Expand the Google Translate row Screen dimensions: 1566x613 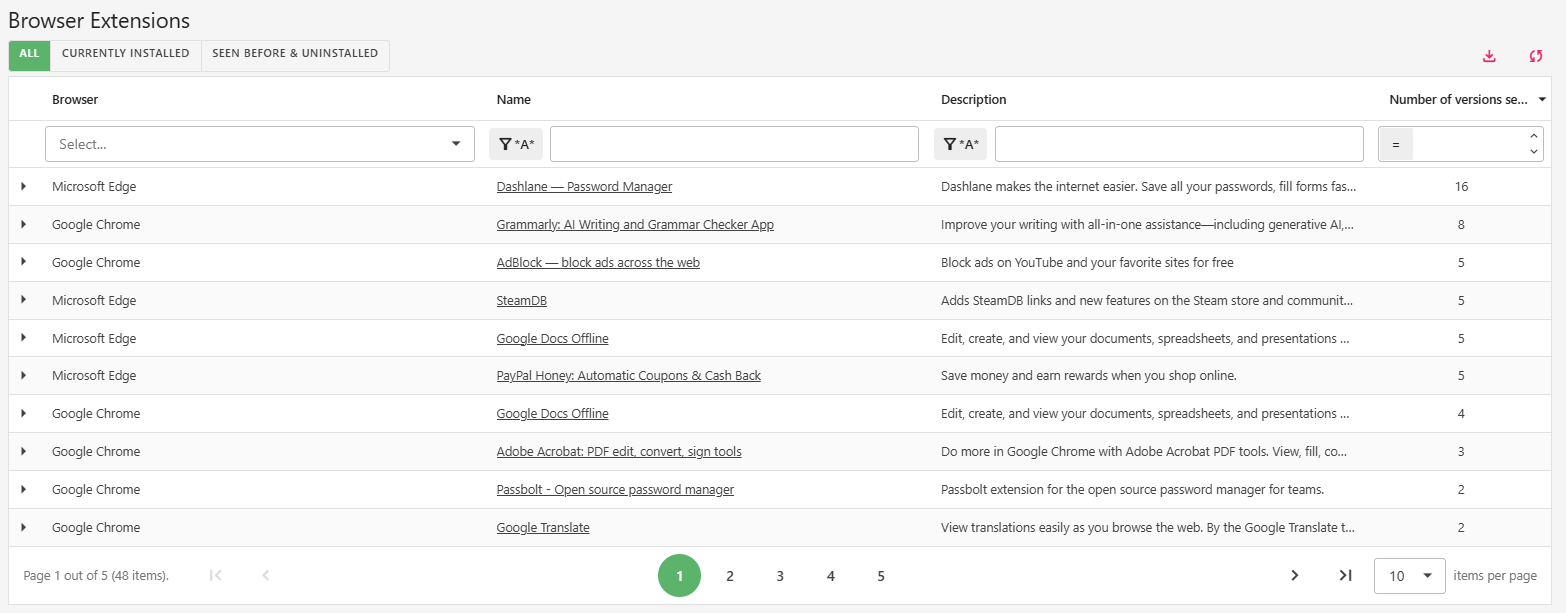(23, 527)
